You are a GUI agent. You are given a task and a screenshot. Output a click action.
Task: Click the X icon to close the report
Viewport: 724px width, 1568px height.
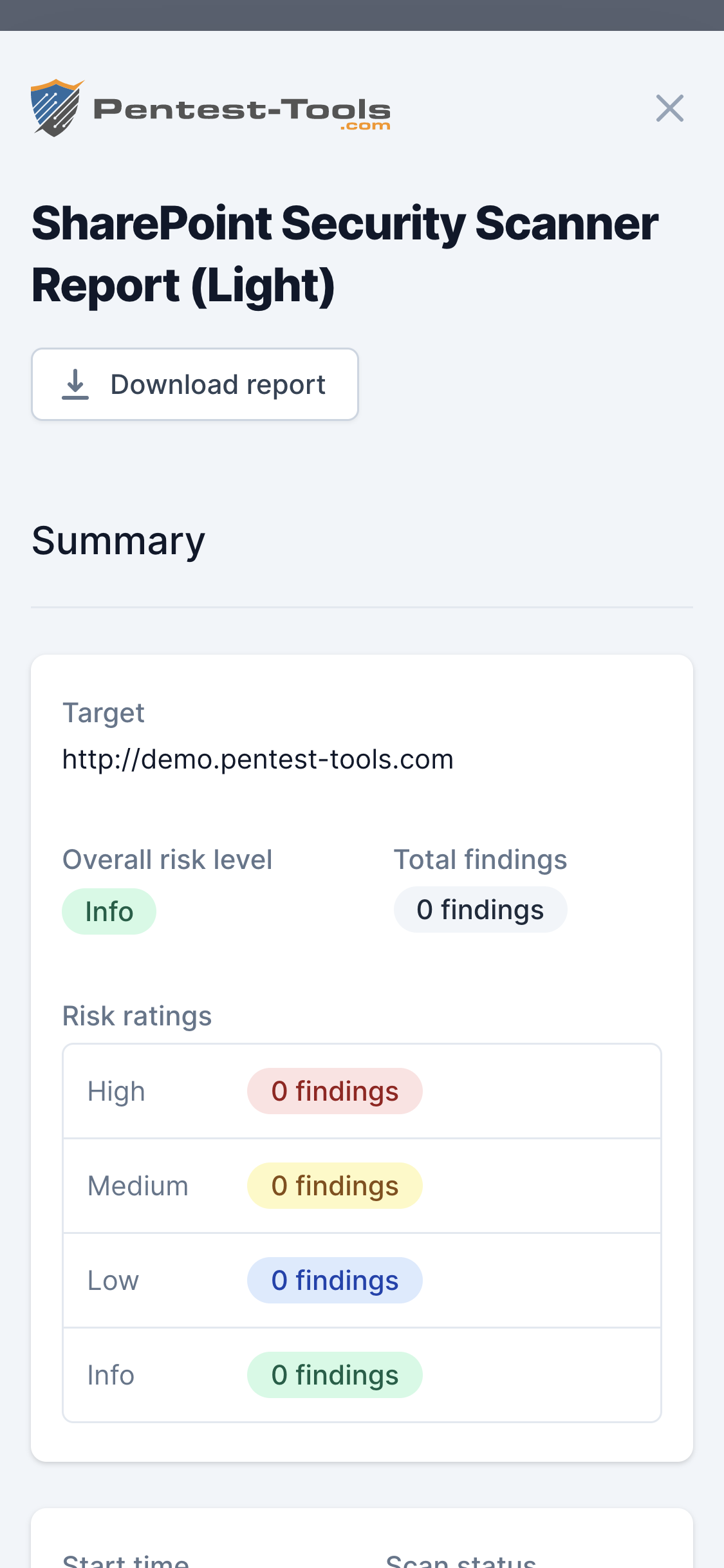coord(670,109)
